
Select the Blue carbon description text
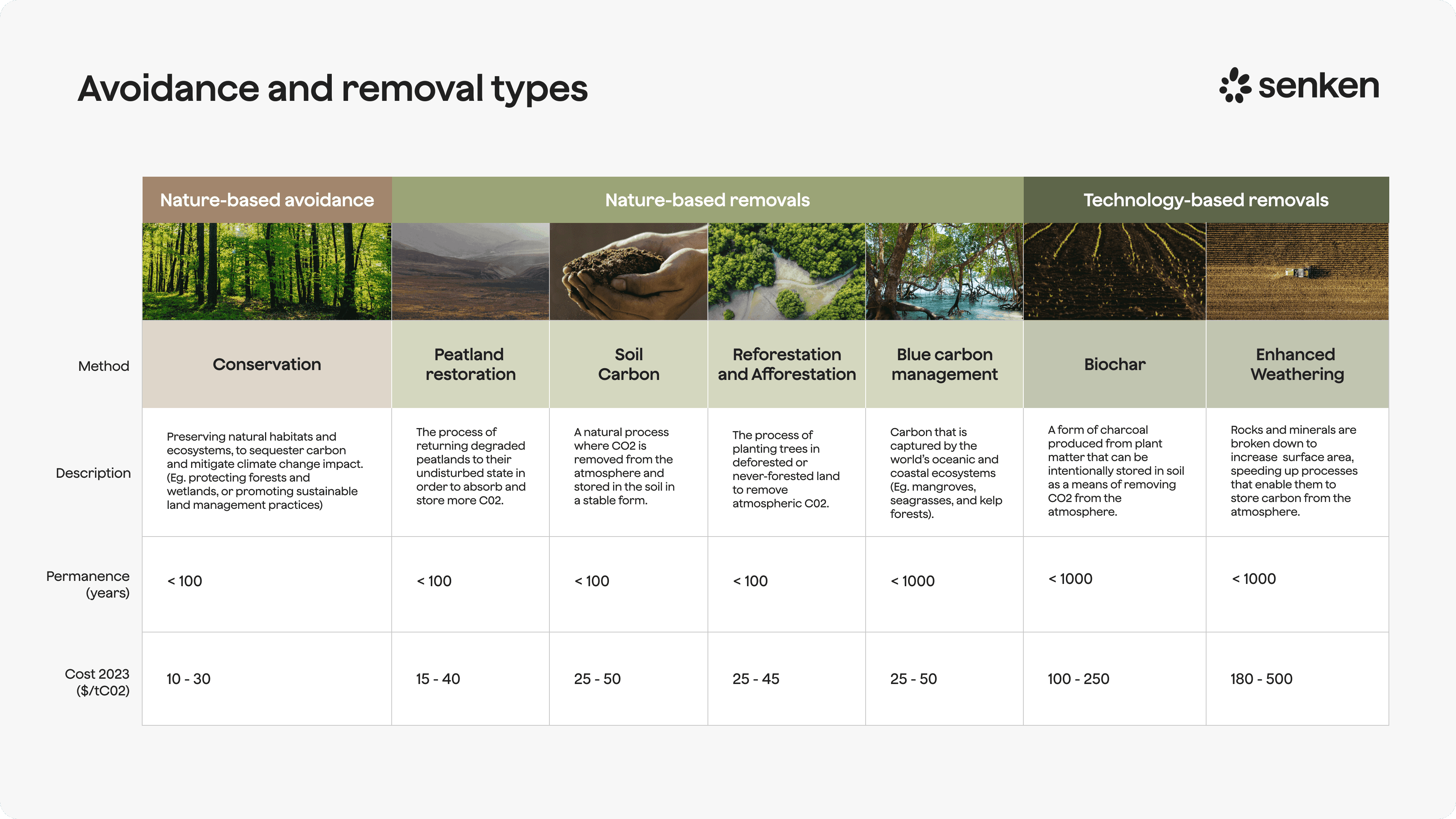click(946, 472)
